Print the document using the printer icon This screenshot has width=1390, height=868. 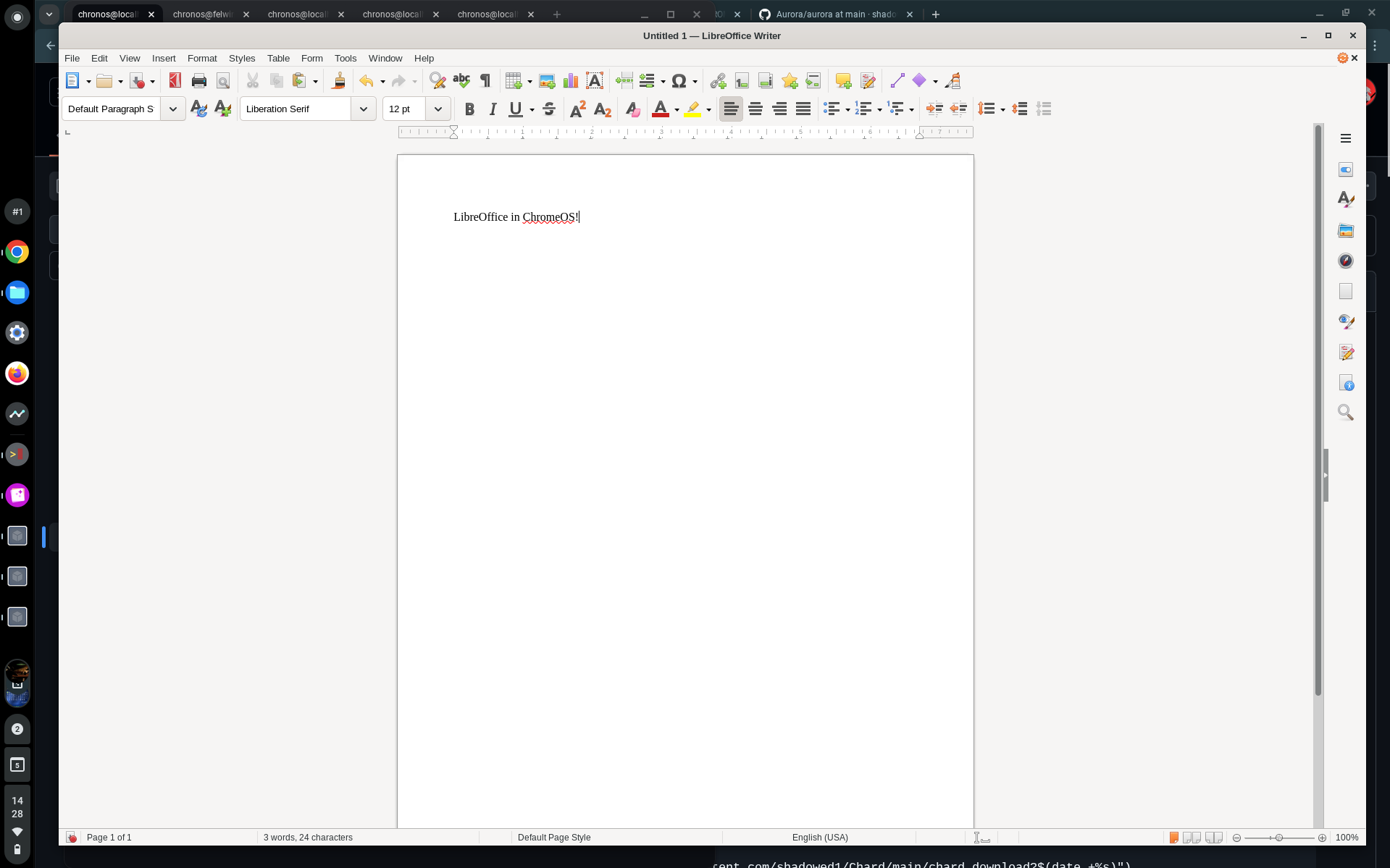(199, 81)
